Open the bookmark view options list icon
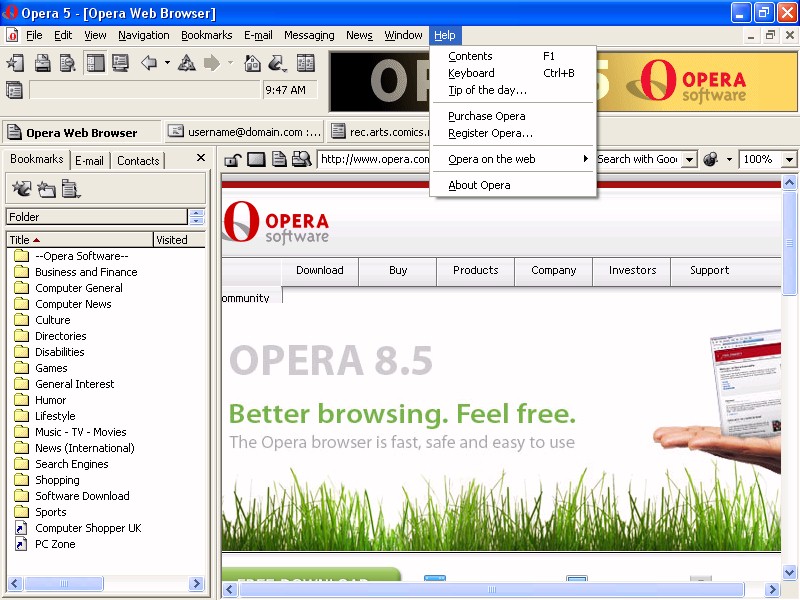Viewport: 800px width, 600px height. 70,189
